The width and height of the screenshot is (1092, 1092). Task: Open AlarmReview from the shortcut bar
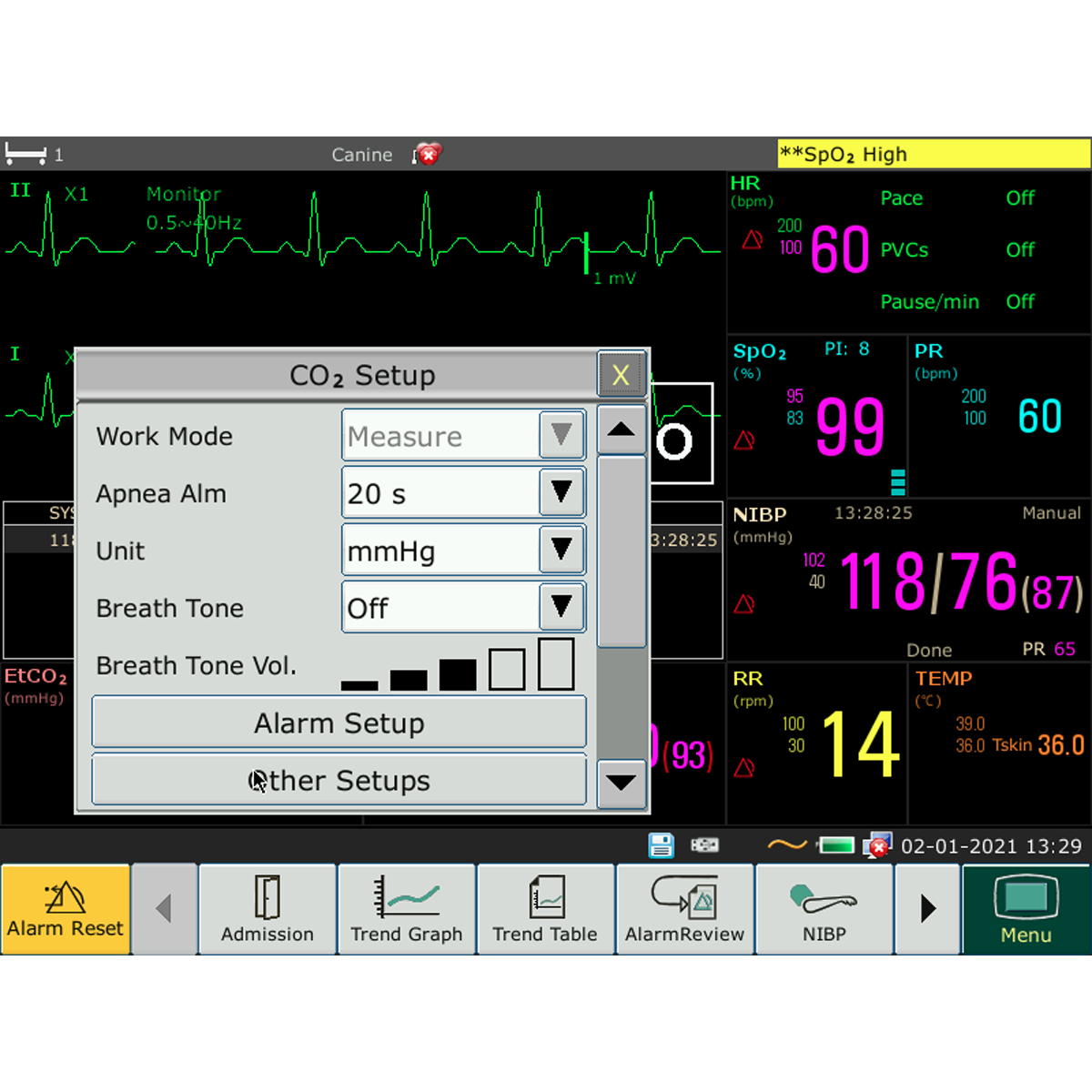(x=685, y=909)
